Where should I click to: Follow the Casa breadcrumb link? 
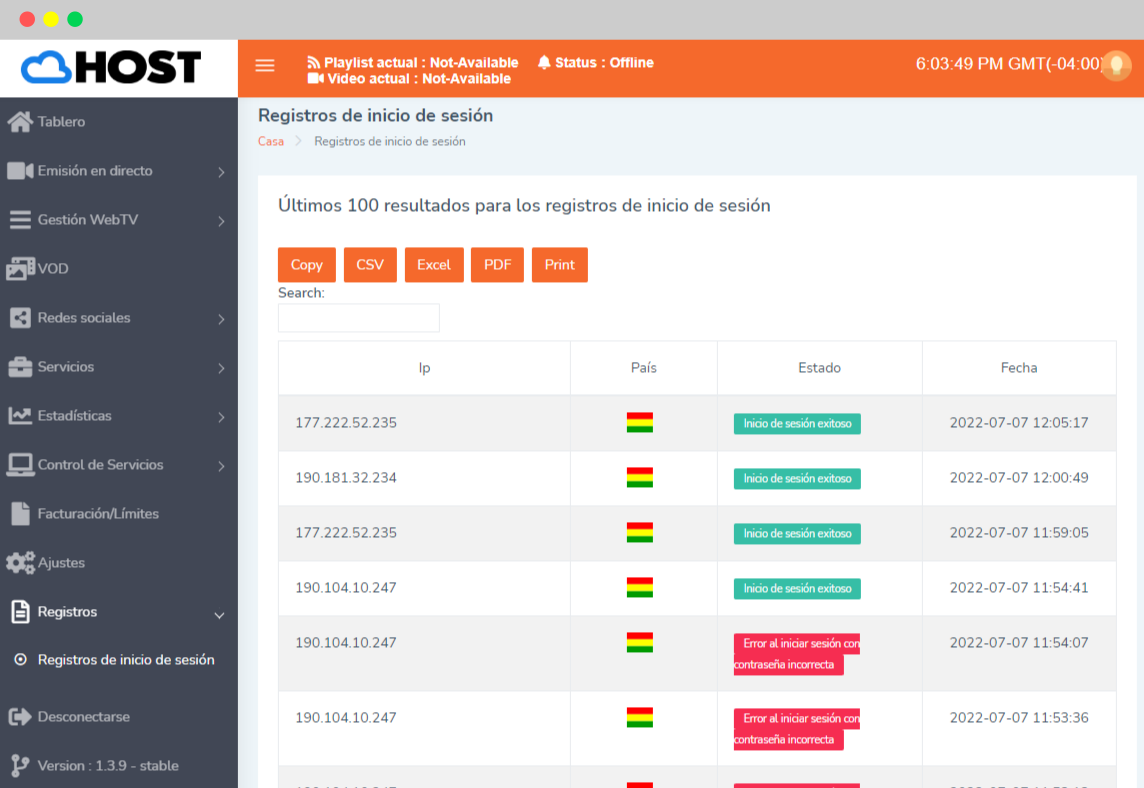coord(271,142)
